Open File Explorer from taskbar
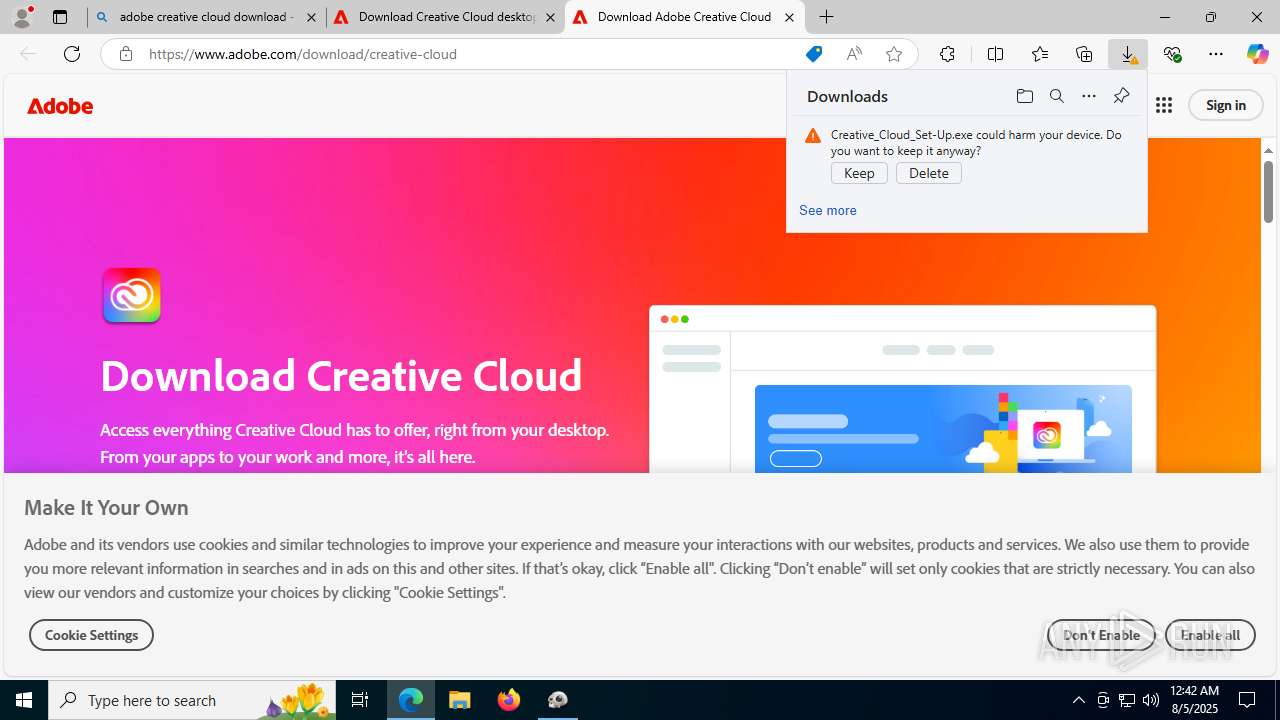 click(x=460, y=700)
